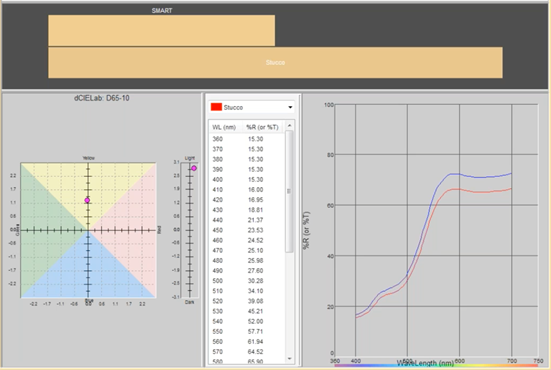Click the SMART label above color bar

pos(162,11)
